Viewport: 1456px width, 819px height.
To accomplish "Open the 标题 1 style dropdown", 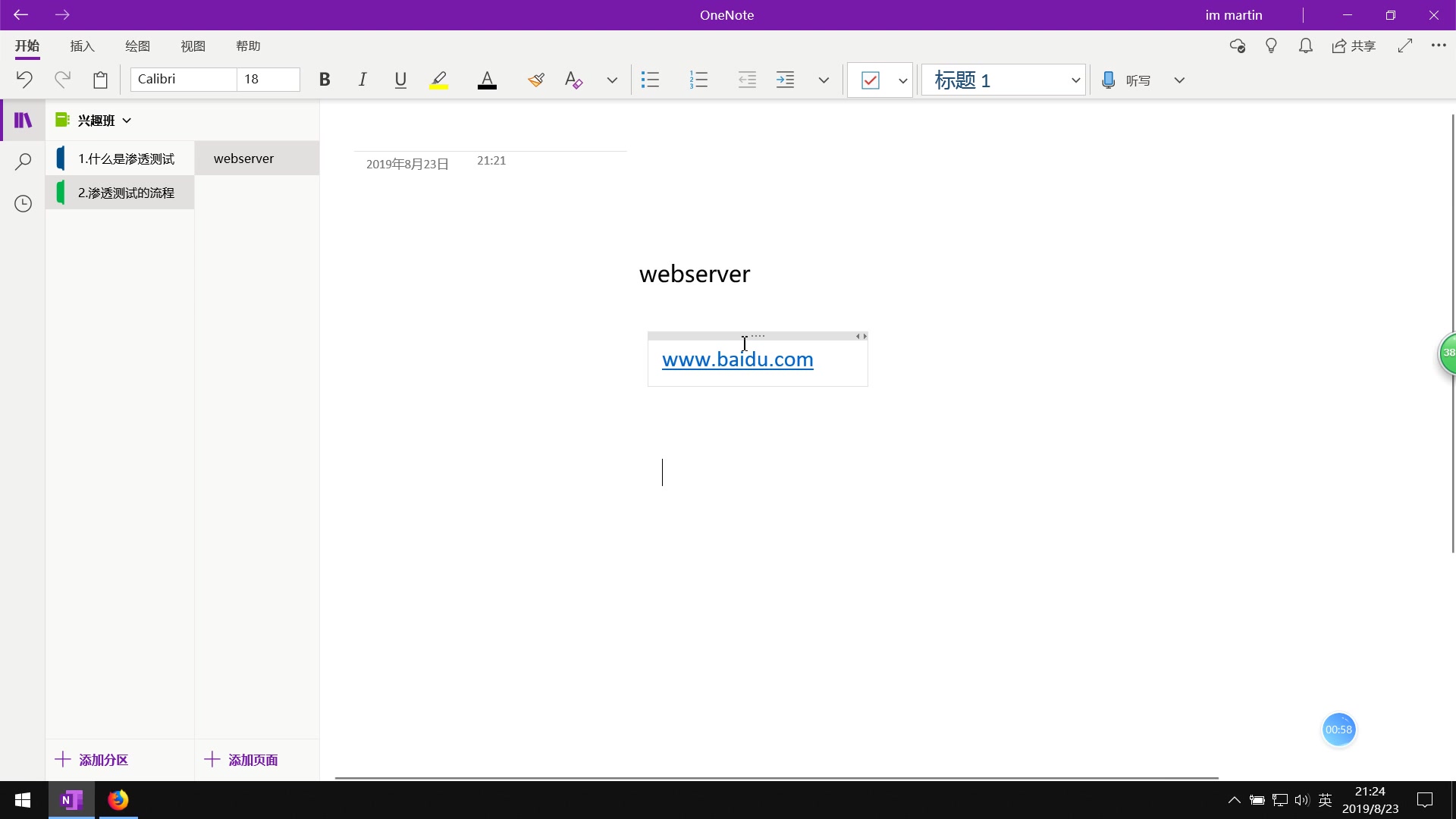I will [x=1003, y=80].
